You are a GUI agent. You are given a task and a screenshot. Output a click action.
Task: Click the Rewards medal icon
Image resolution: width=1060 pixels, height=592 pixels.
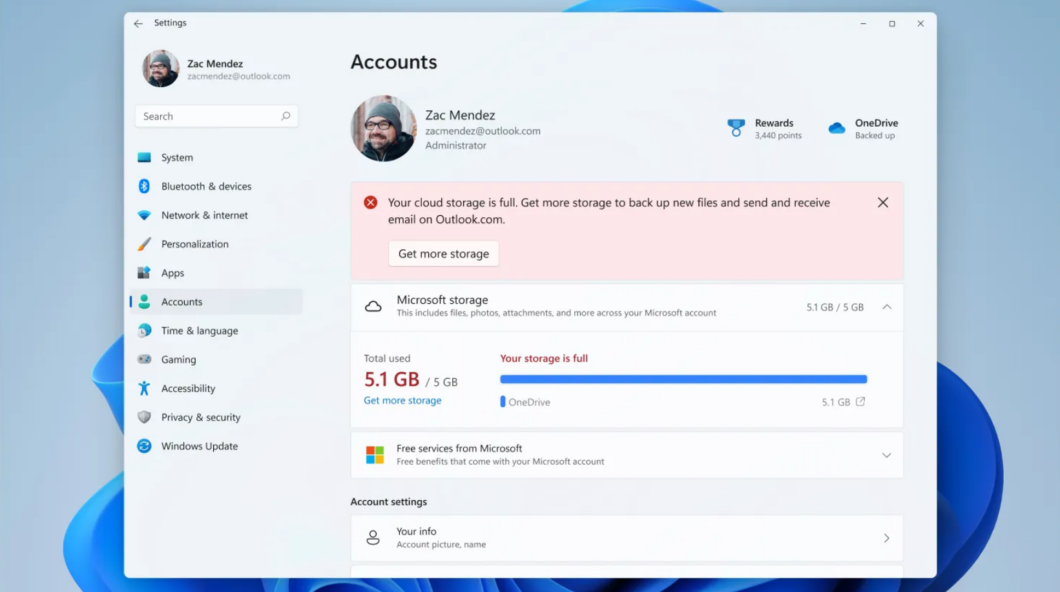736,128
